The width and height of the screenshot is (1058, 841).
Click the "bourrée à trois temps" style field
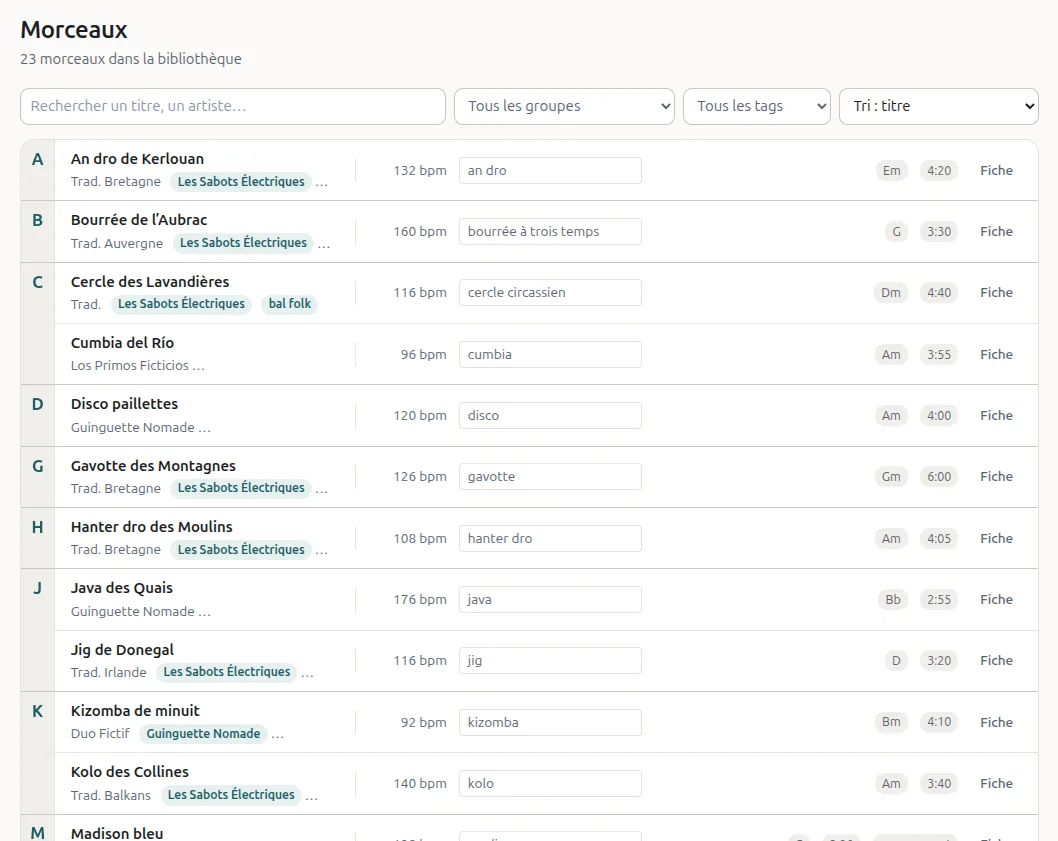[550, 232]
